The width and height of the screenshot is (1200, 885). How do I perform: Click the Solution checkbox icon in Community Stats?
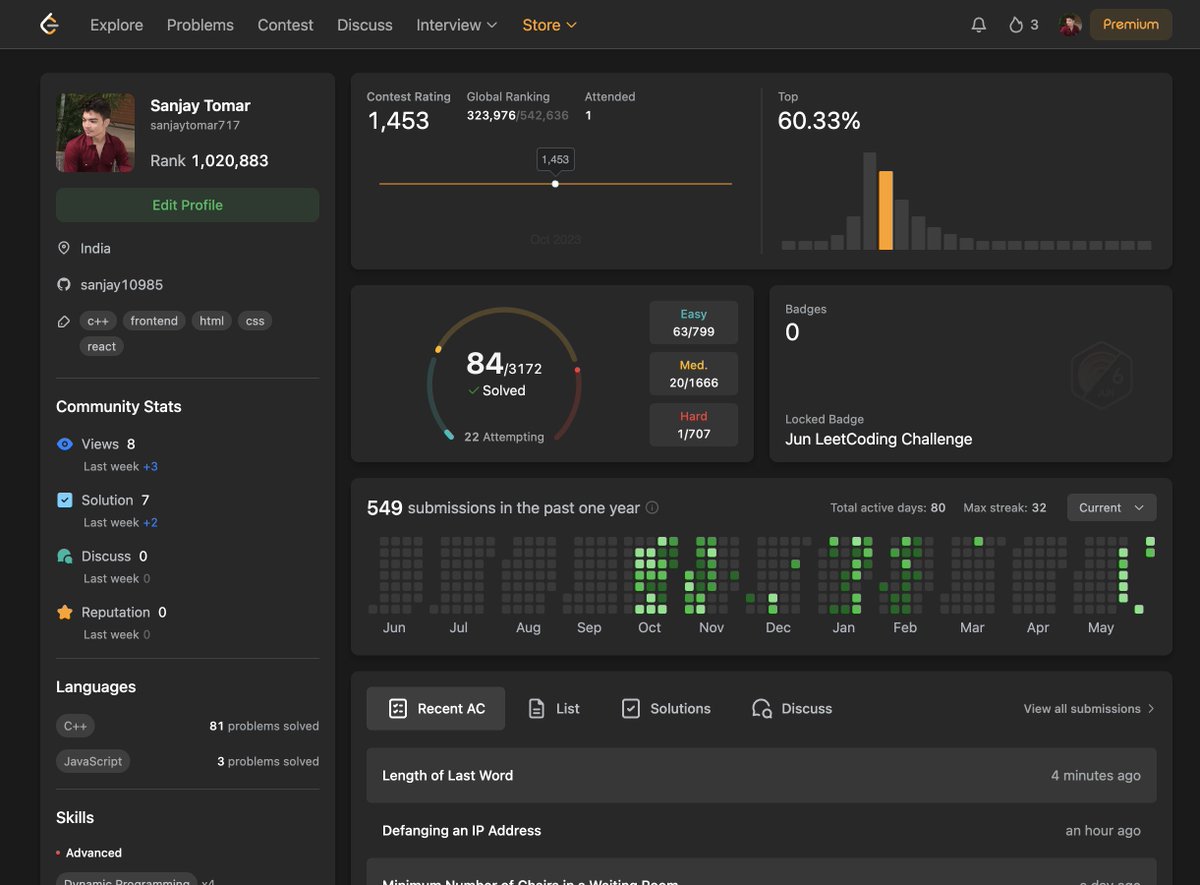[65, 500]
